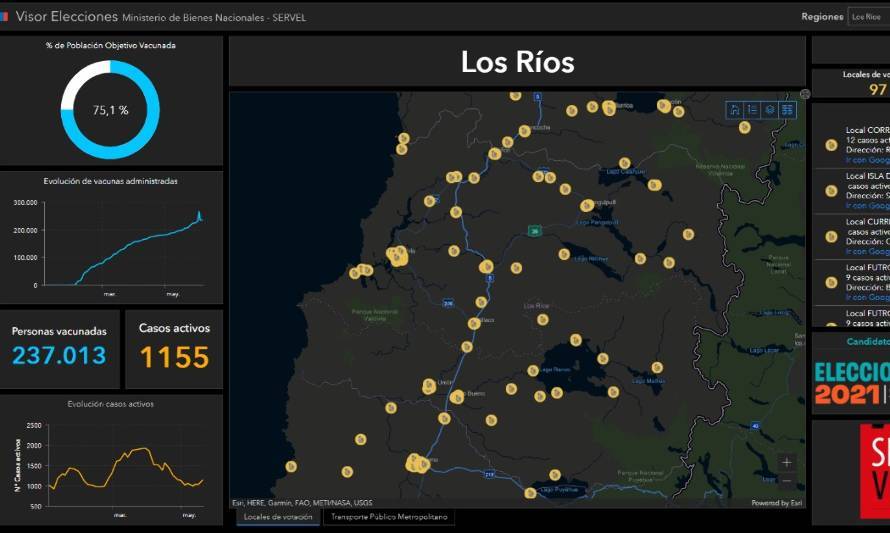890x533 pixels.
Task: Follow 'Ir con Google' link under Local CORR
Action: pos(867,160)
